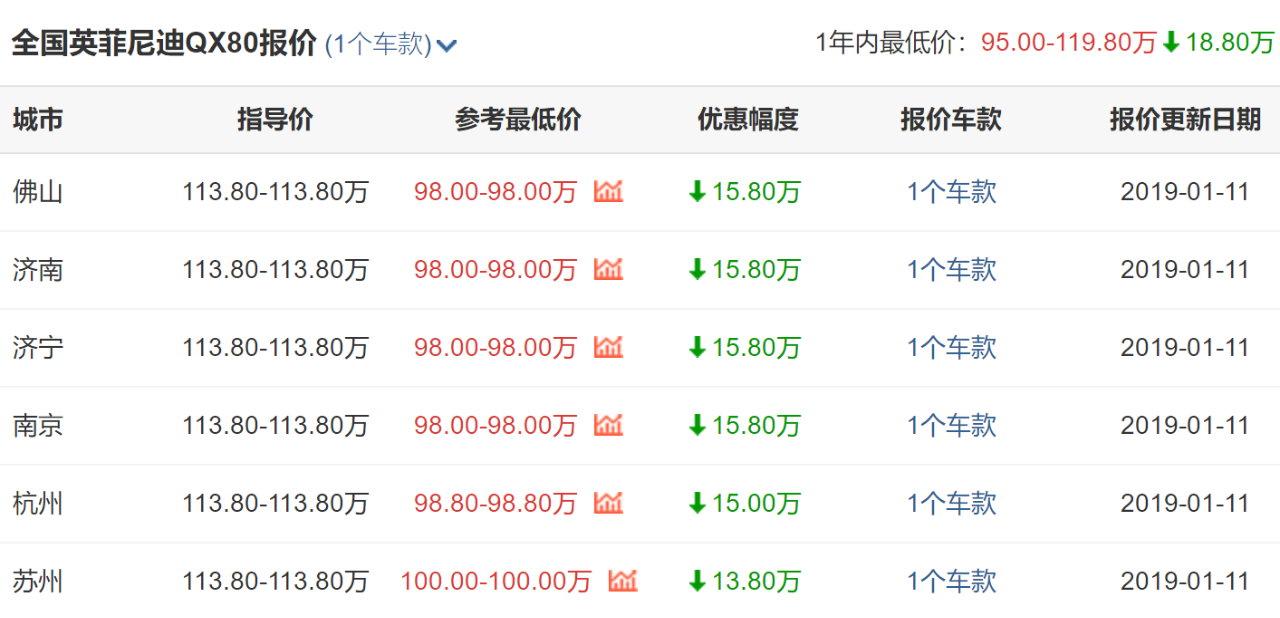
Task: Open price trend chart icon for 苏州
Action: (x=623, y=581)
